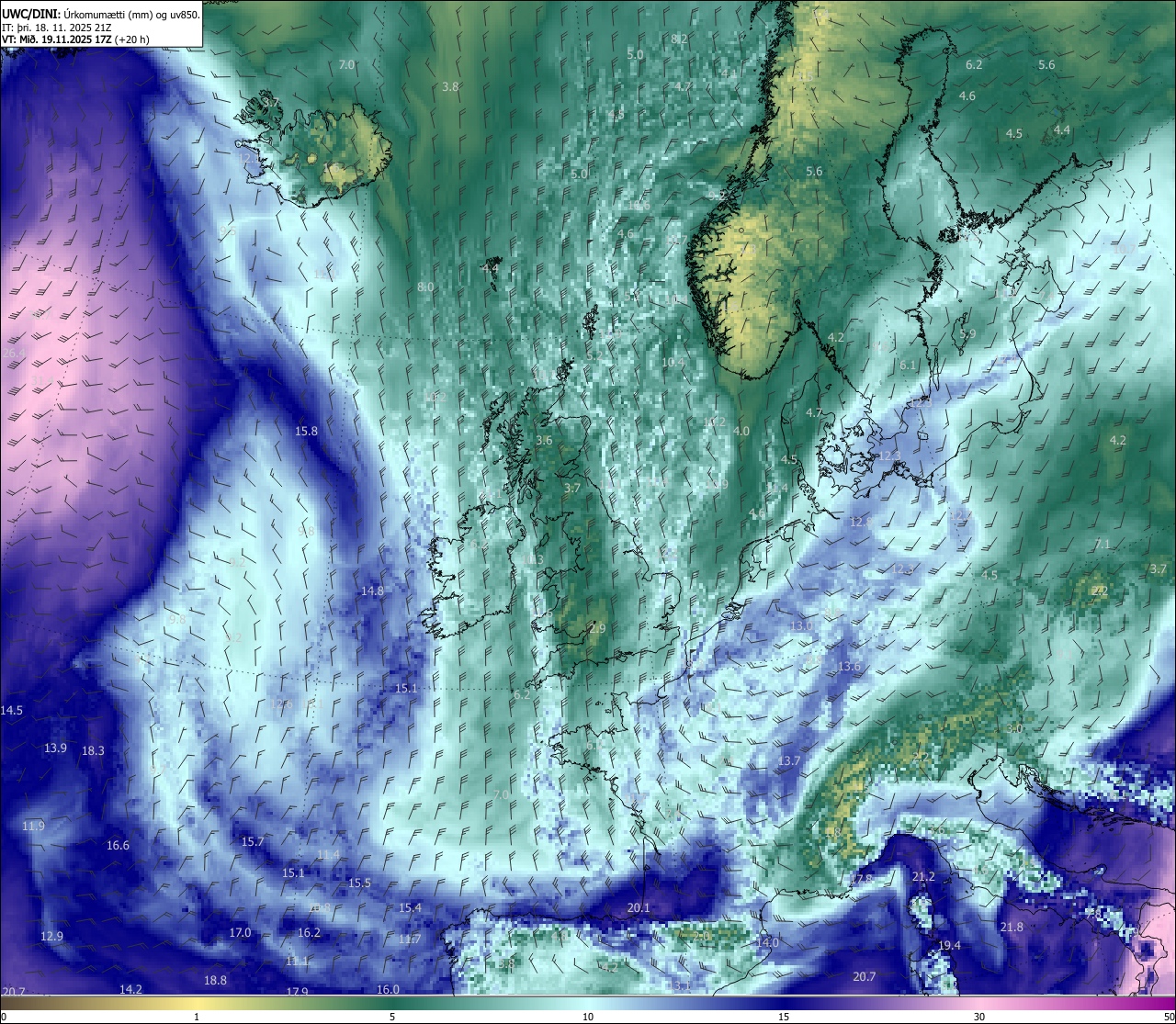Click the 'IT: þri. 18. 11. 2025 21Z' line
This screenshot has height=1024, width=1176.
(x=55, y=27)
